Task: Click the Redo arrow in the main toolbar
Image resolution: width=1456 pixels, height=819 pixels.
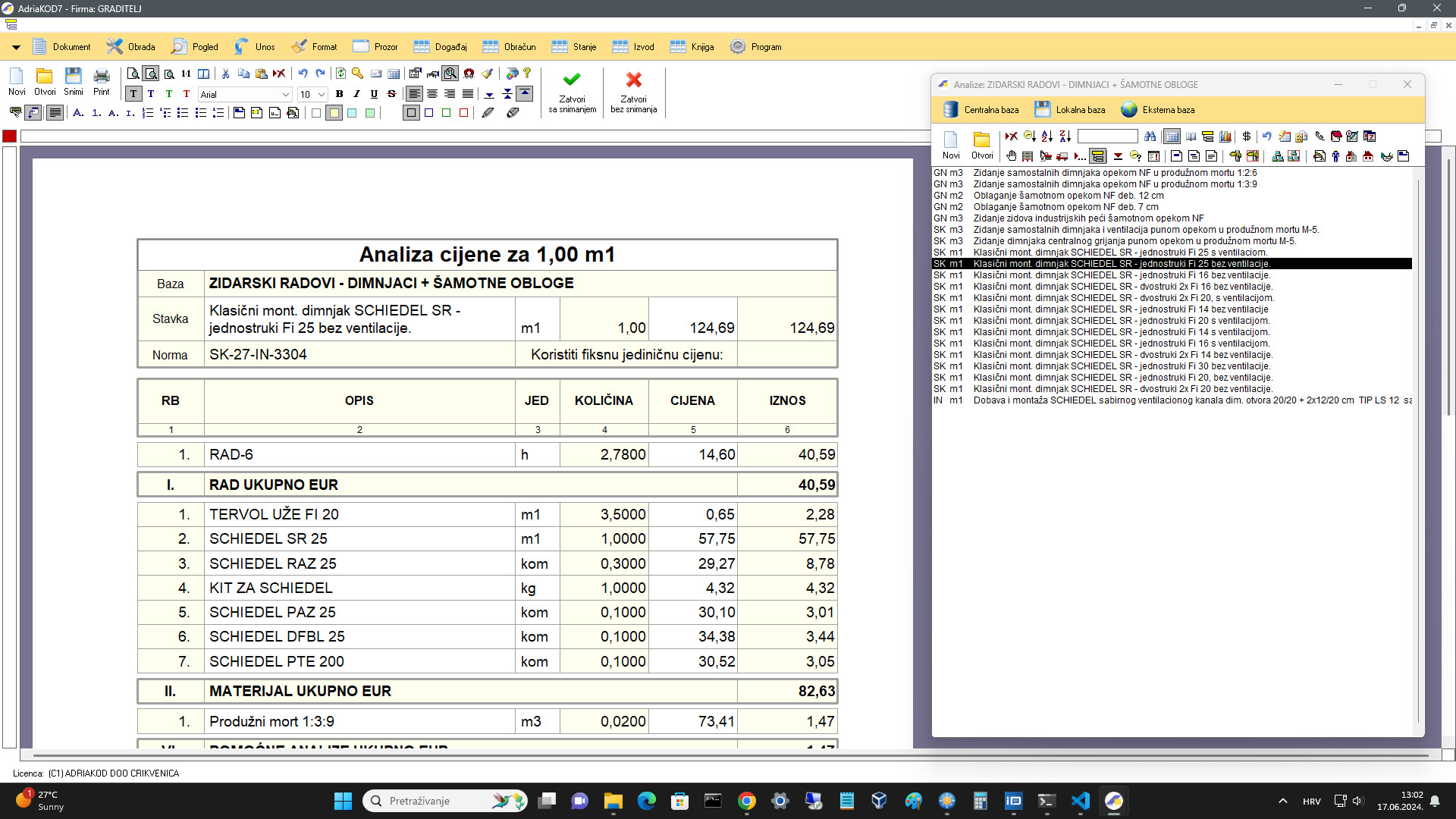Action: point(320,74)
